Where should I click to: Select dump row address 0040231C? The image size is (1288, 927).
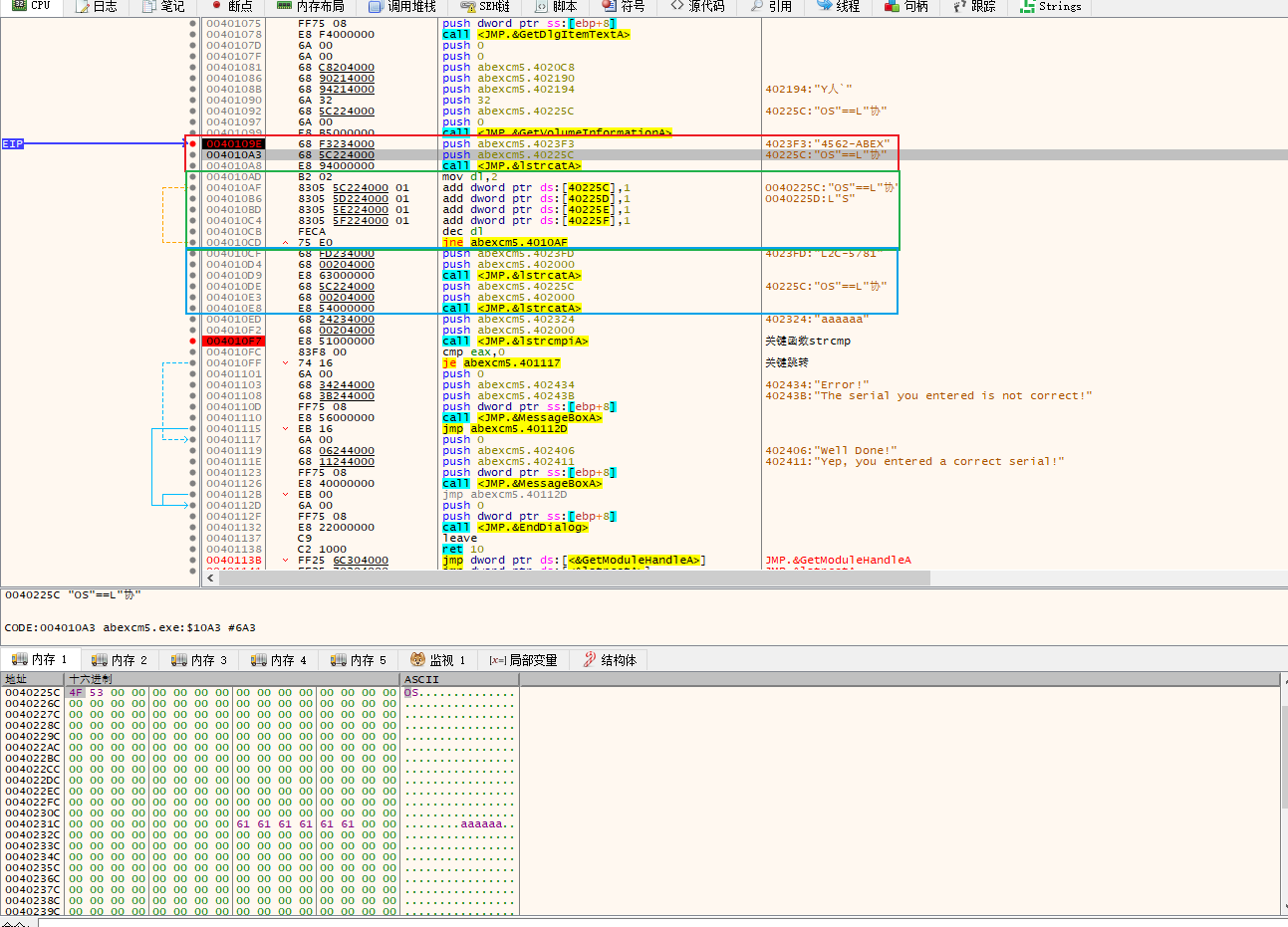(32, 823)
